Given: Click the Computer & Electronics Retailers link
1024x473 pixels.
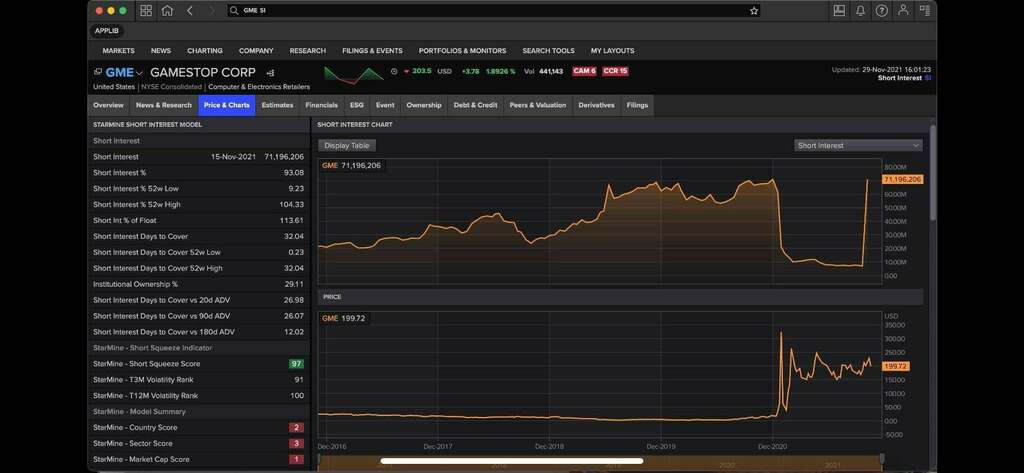Looking at the screenshot, I should [259, 87].
